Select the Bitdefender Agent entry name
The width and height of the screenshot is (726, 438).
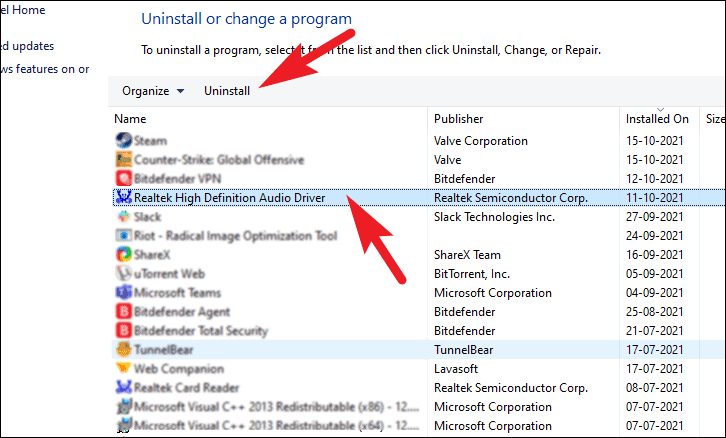(182, 312)
